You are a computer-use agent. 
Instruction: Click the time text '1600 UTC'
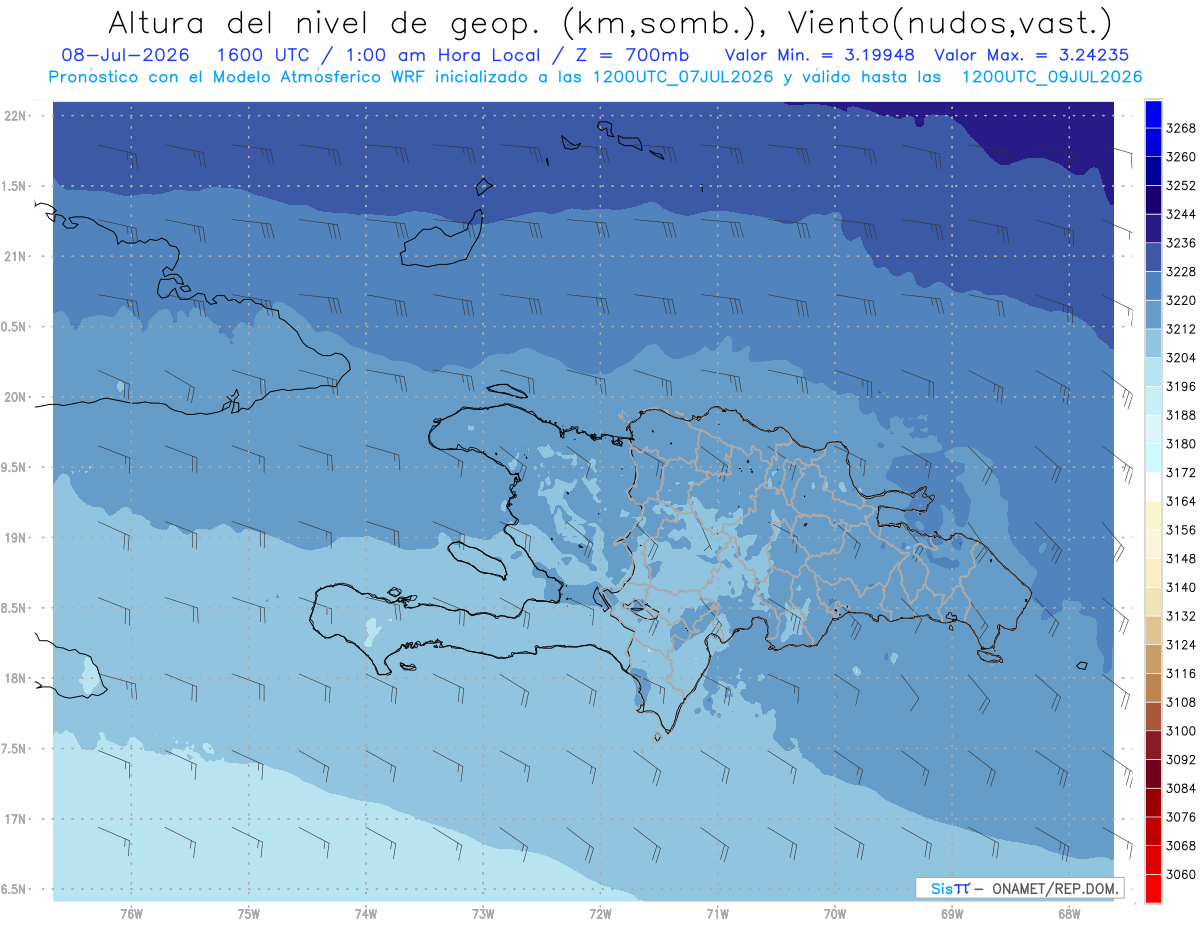pos(265,56)
